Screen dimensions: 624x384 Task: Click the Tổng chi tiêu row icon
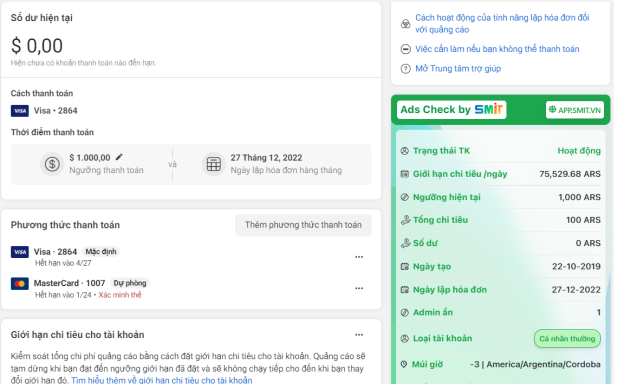[x=405, y=220]
